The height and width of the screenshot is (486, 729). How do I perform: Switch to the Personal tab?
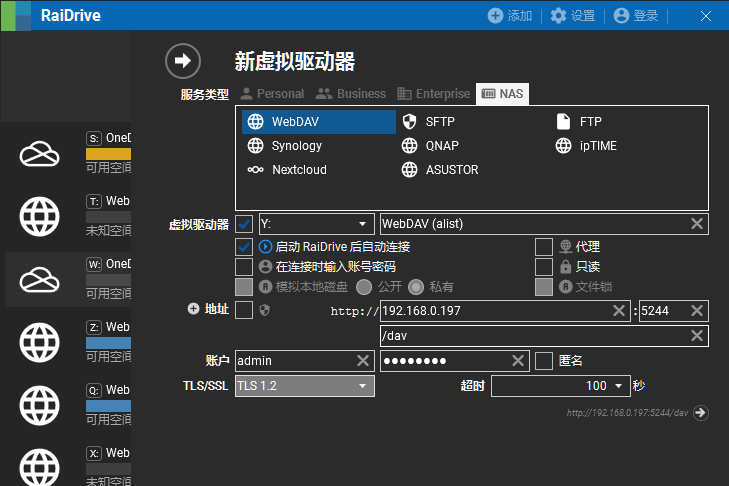pyautogui.click(x=272, y=94)
